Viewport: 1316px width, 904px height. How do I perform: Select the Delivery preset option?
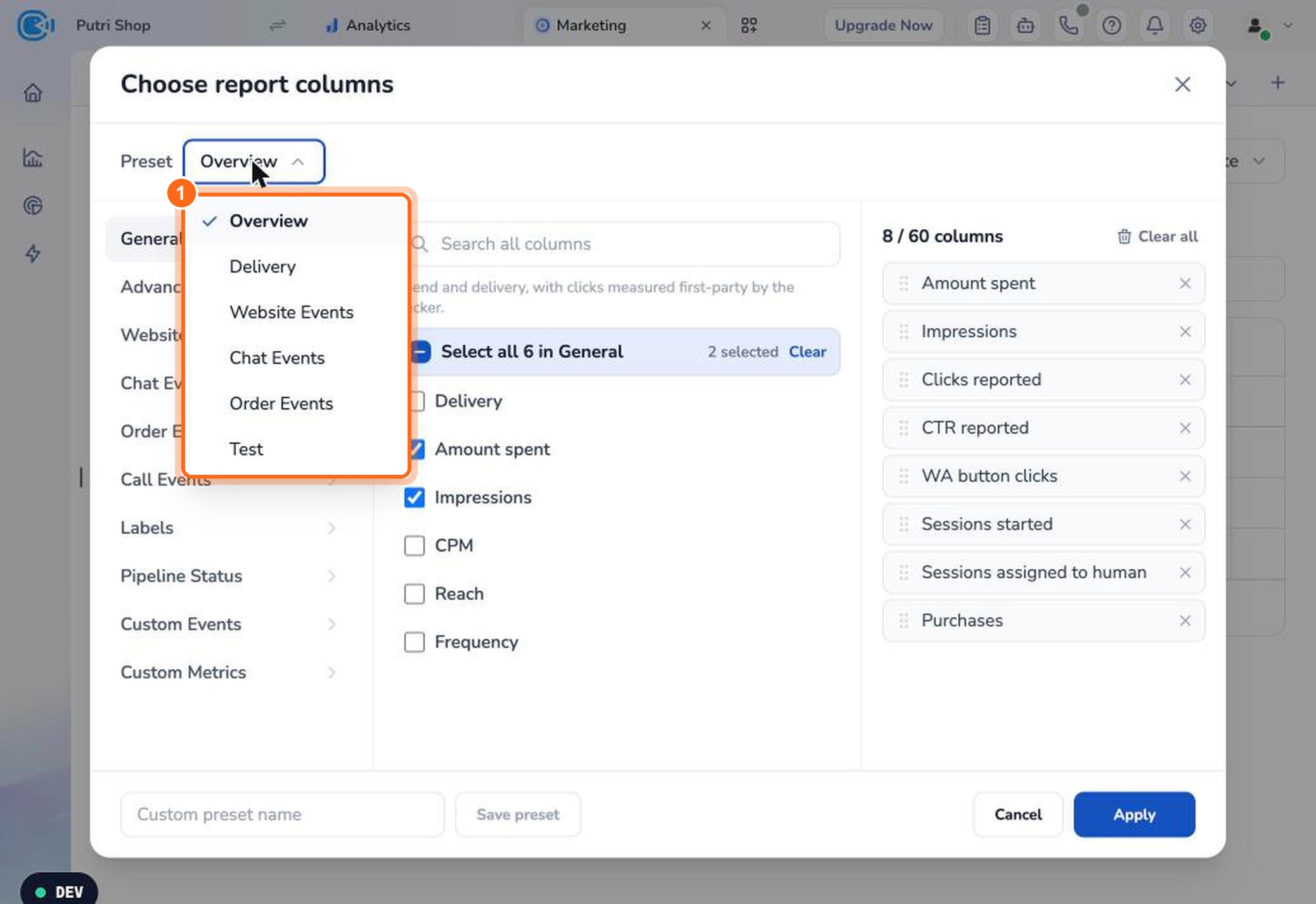click(x=296, y=267)
